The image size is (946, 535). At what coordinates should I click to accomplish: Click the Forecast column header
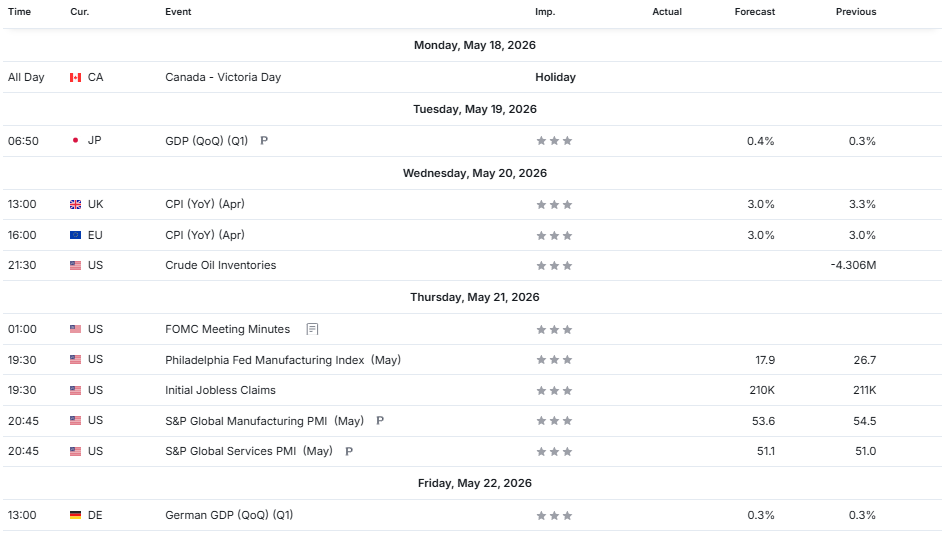(755, 12)
